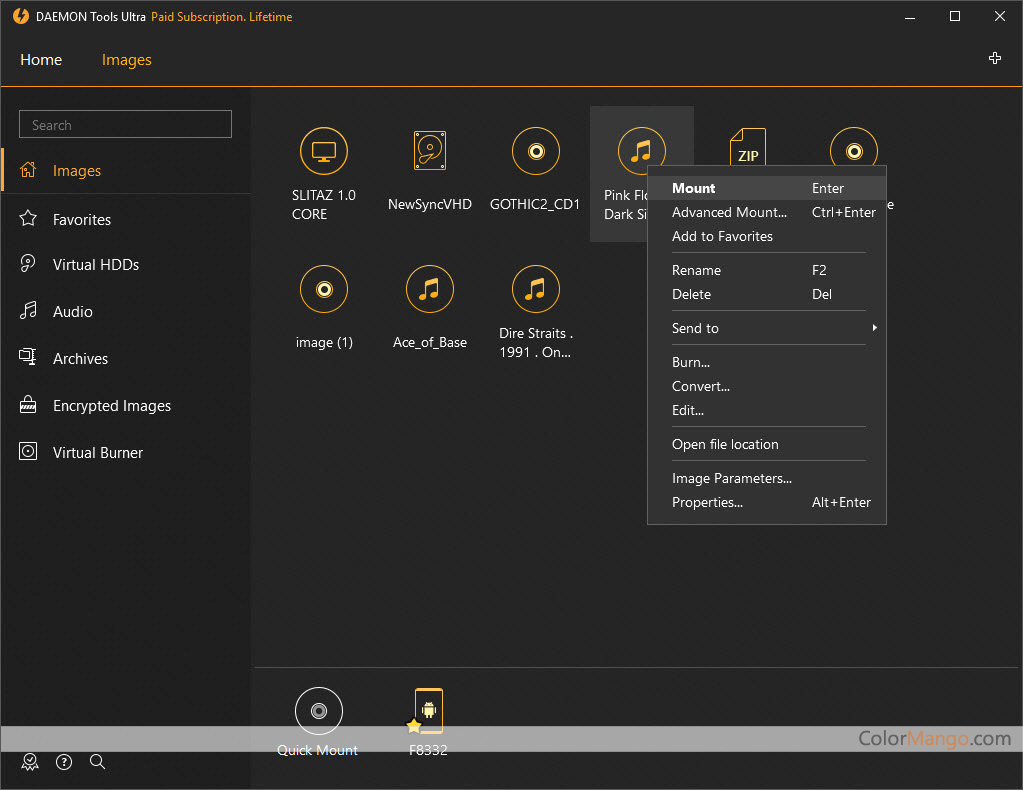Select the NewSyncVHD virtual disk icon

[x=430, y=151]
